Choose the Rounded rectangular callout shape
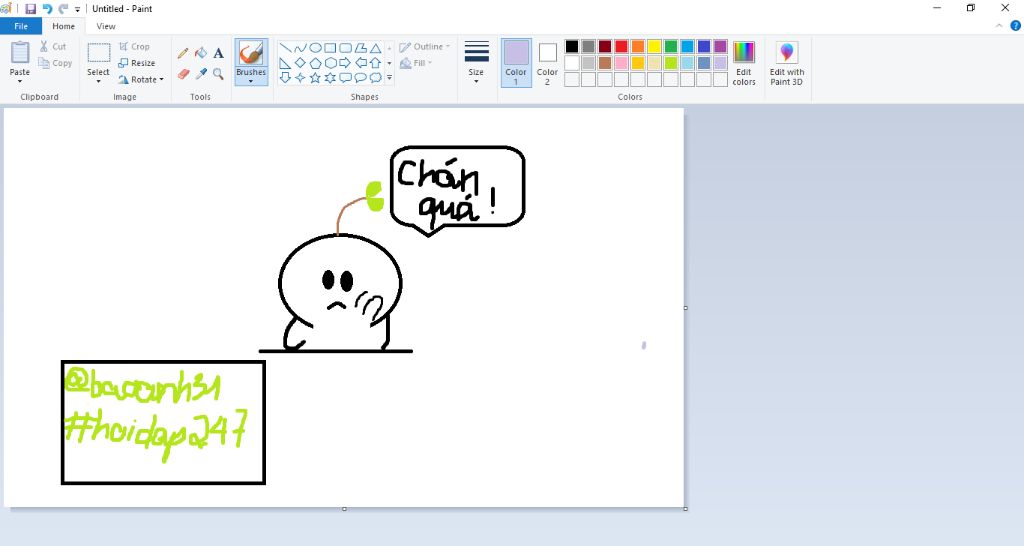The image size is (1024, 546). (x=345, y=78)
